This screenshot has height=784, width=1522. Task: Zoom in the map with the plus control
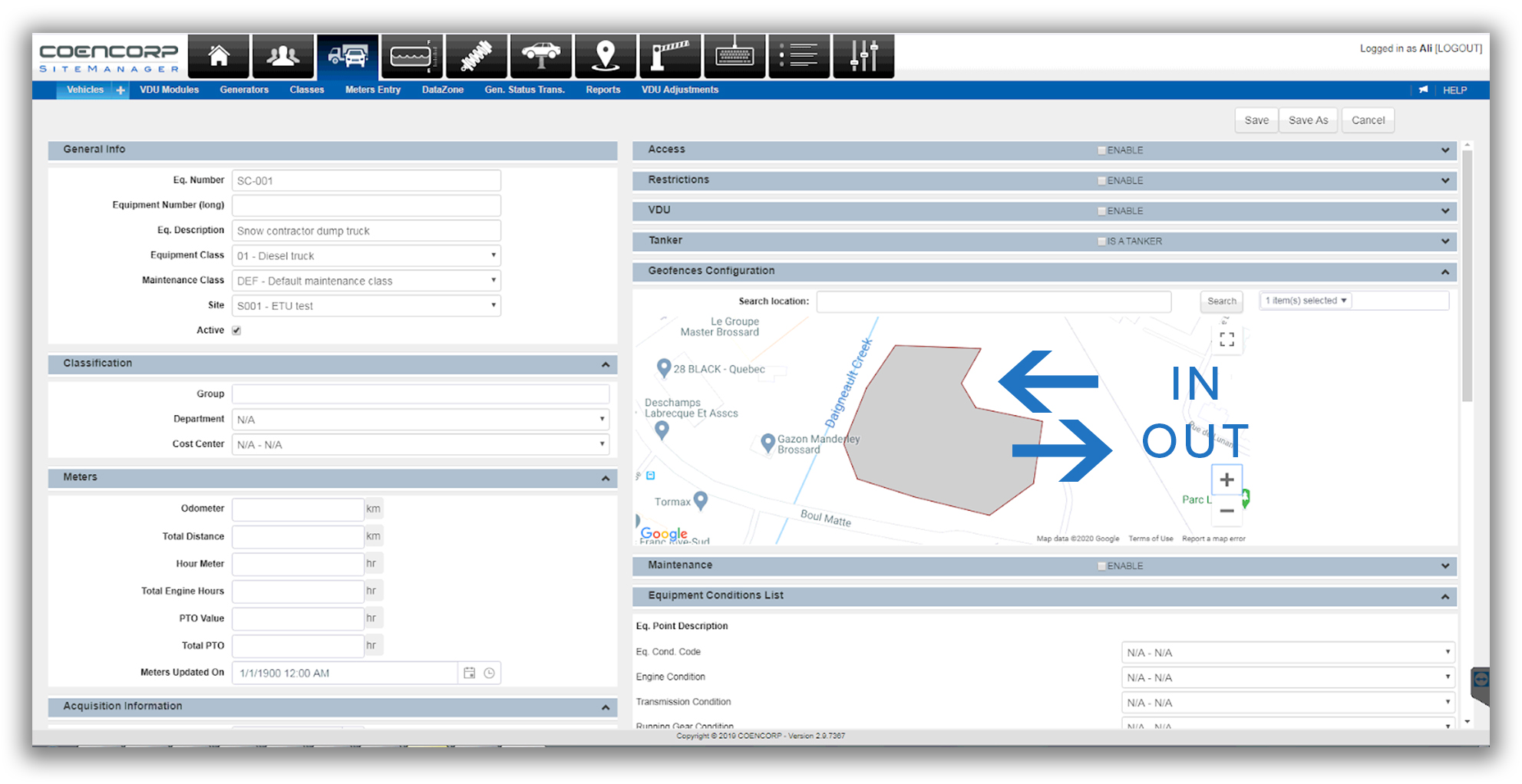click(1226, 479)
